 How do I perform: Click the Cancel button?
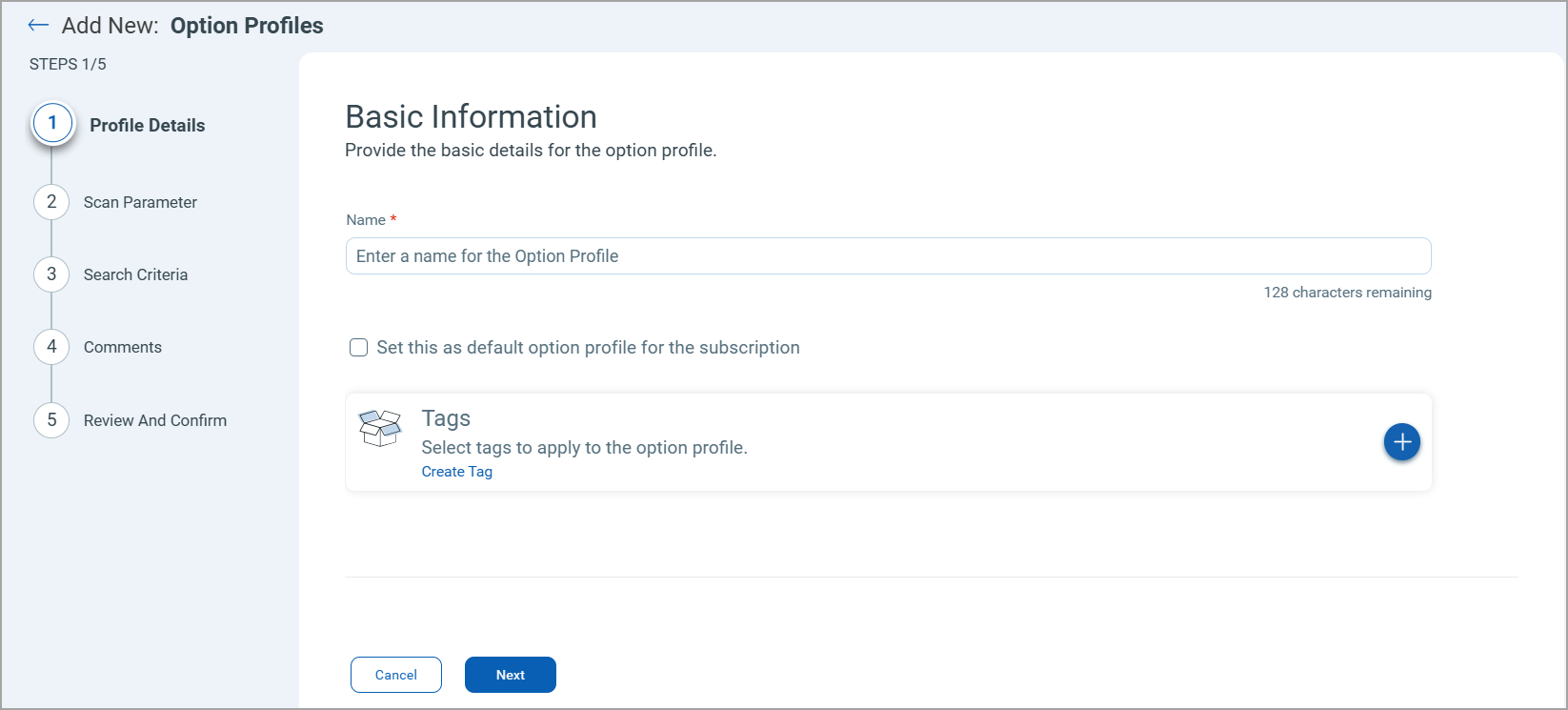(396, 675)
